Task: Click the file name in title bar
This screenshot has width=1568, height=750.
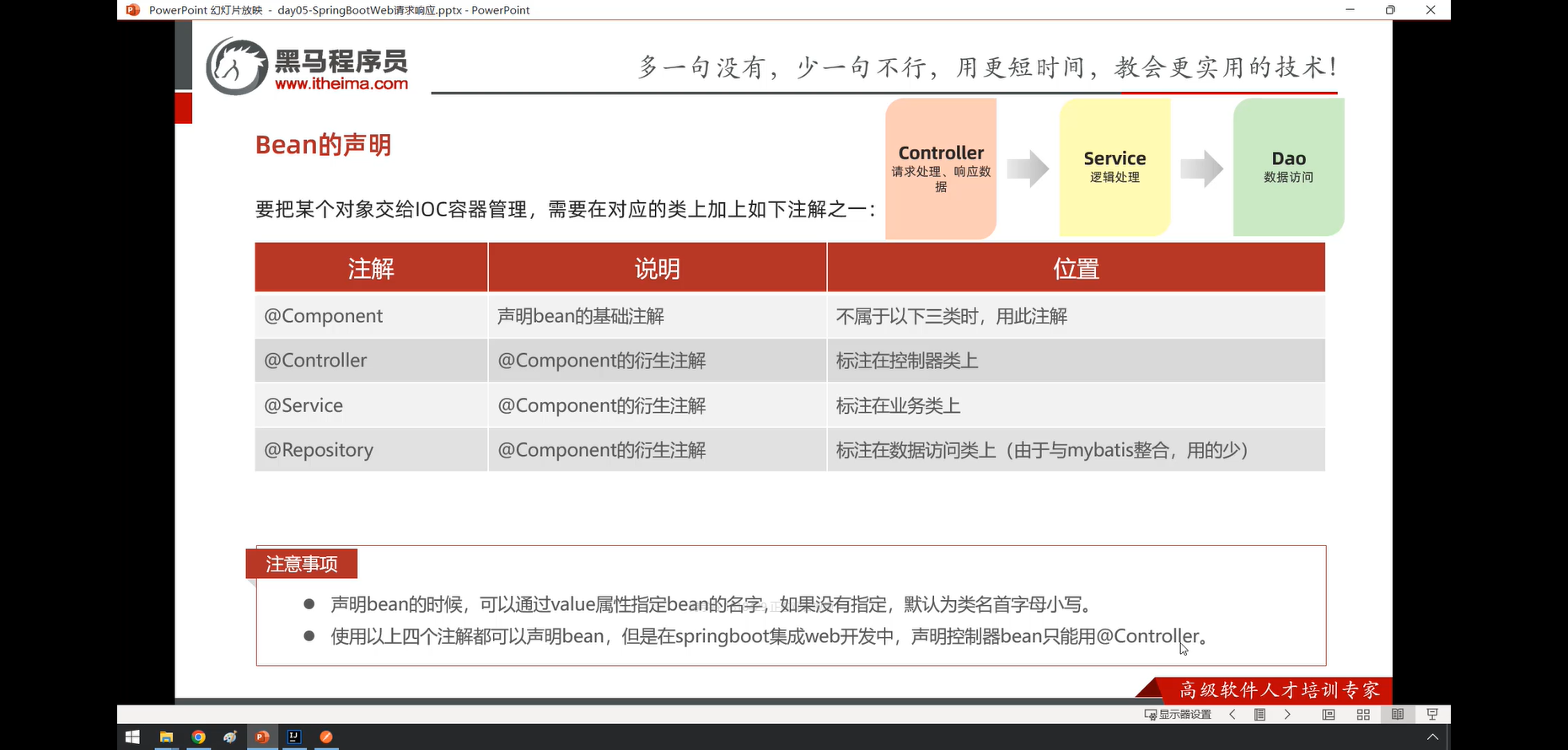Action: [369, 10]
